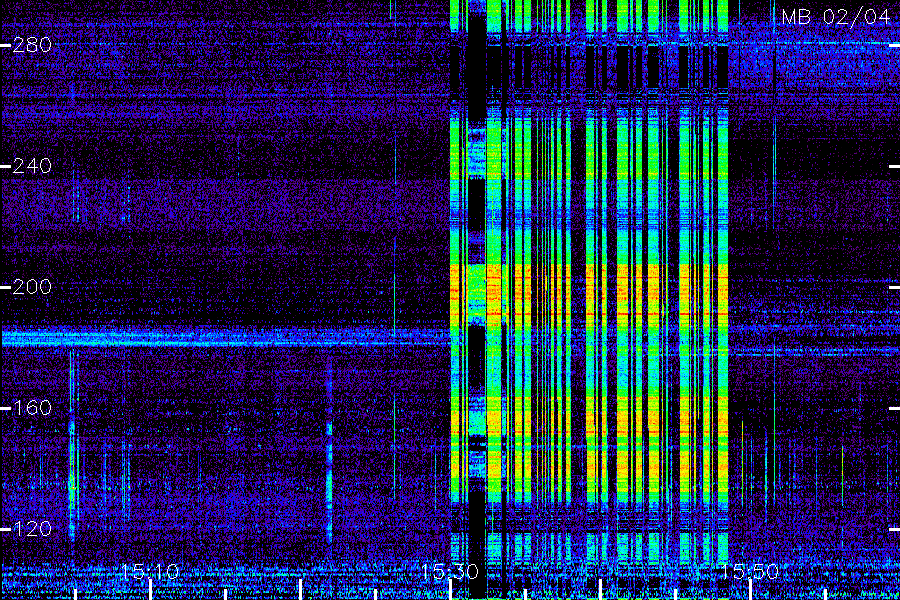This screenshot has width=900, height=600.
Task: Click the 240 frequency axis label
Action: [x=32, y=166]
